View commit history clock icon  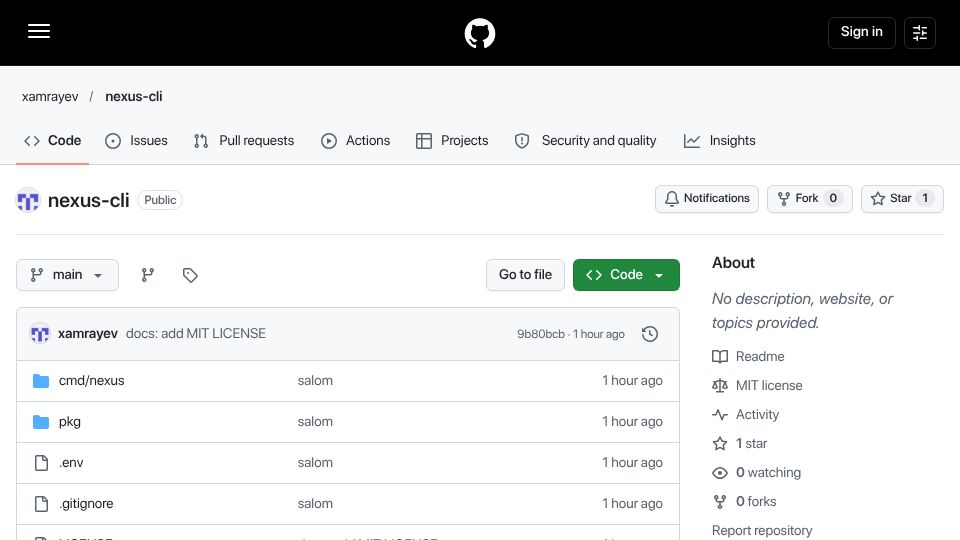[650, 334]
